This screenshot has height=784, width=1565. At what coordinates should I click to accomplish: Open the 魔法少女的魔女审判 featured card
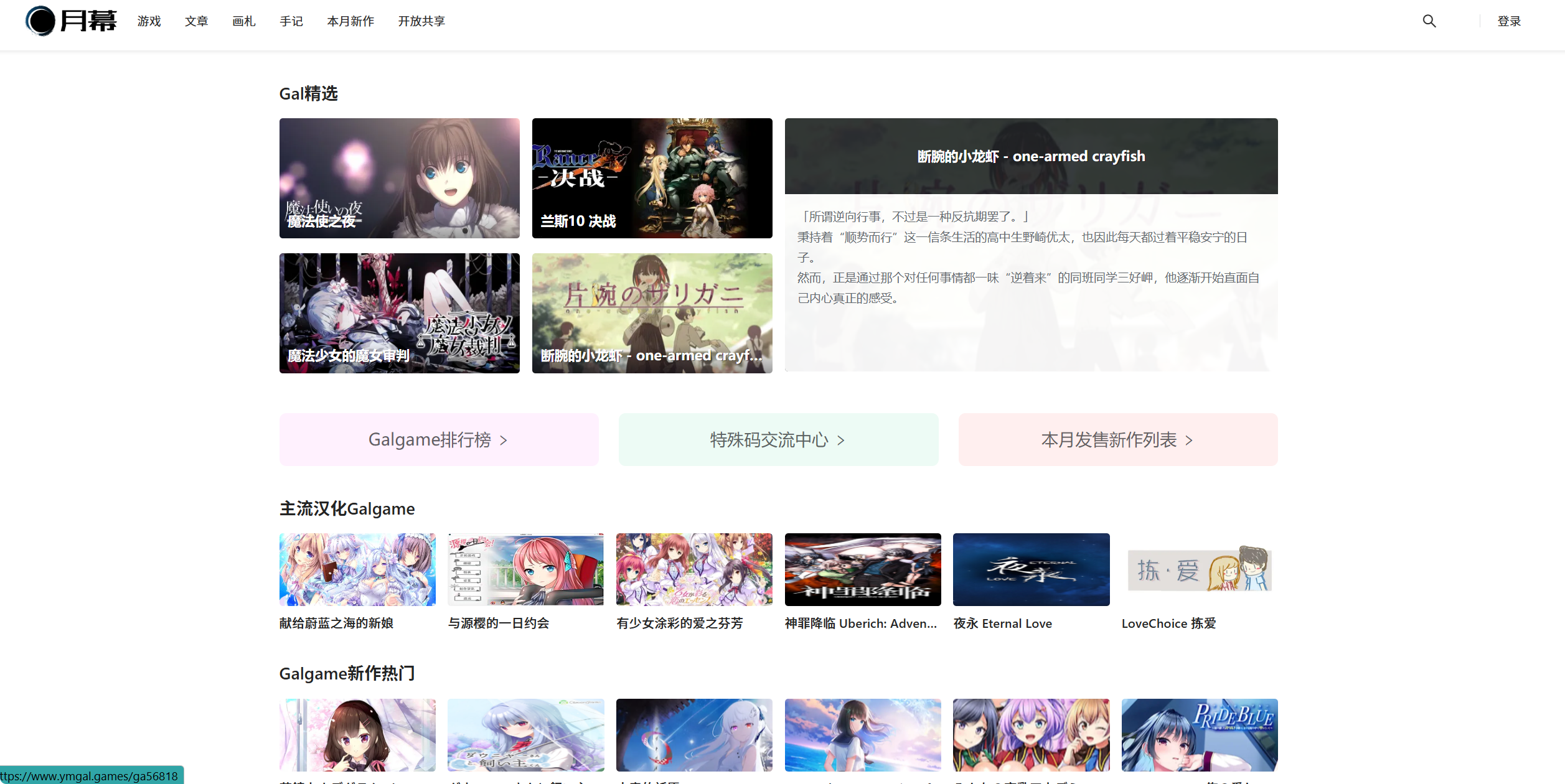pyautogui.click(x=399, y=313)
